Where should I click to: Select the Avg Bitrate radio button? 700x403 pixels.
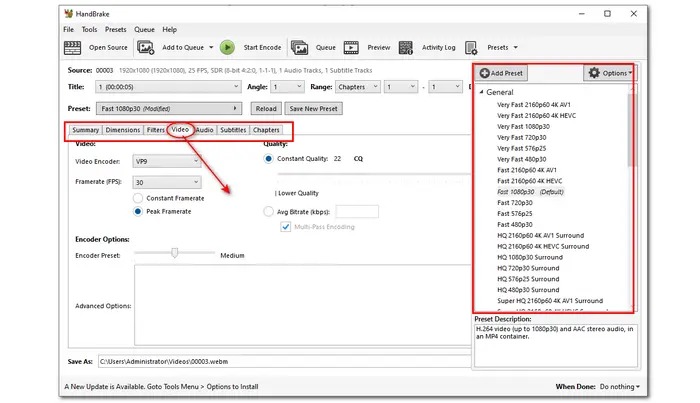[x=268, y=212]
